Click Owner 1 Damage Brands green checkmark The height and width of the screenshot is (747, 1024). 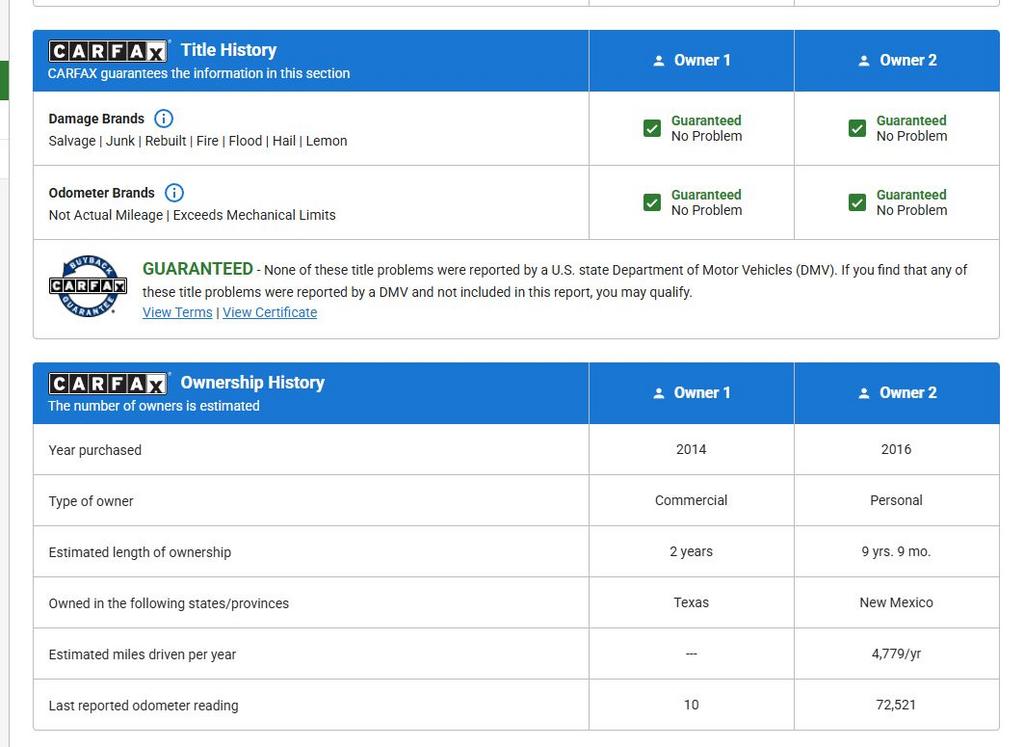[652, 128]
